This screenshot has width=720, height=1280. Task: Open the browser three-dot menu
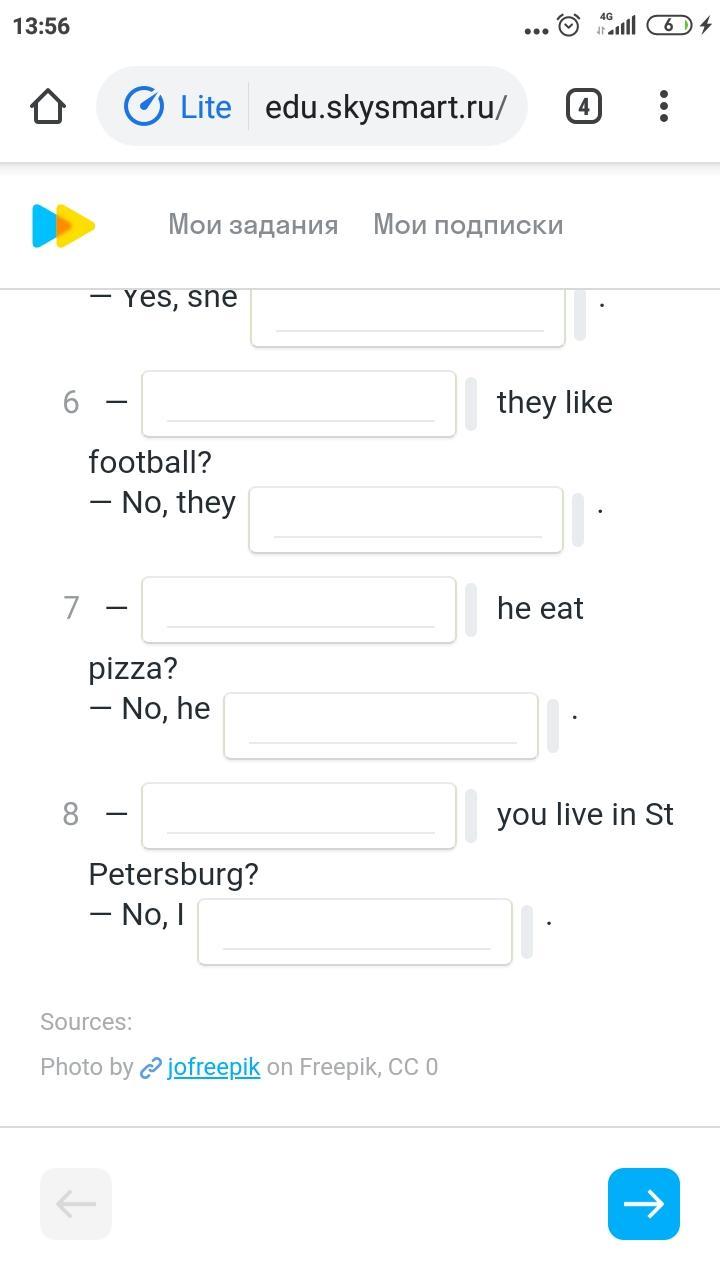[664, 106]
